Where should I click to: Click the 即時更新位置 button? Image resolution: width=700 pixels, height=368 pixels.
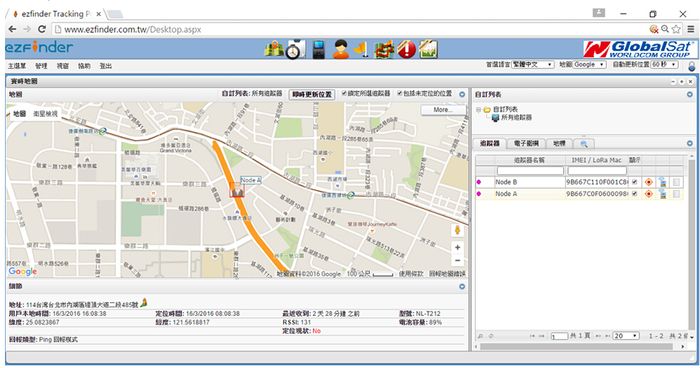tap(312, 94)
